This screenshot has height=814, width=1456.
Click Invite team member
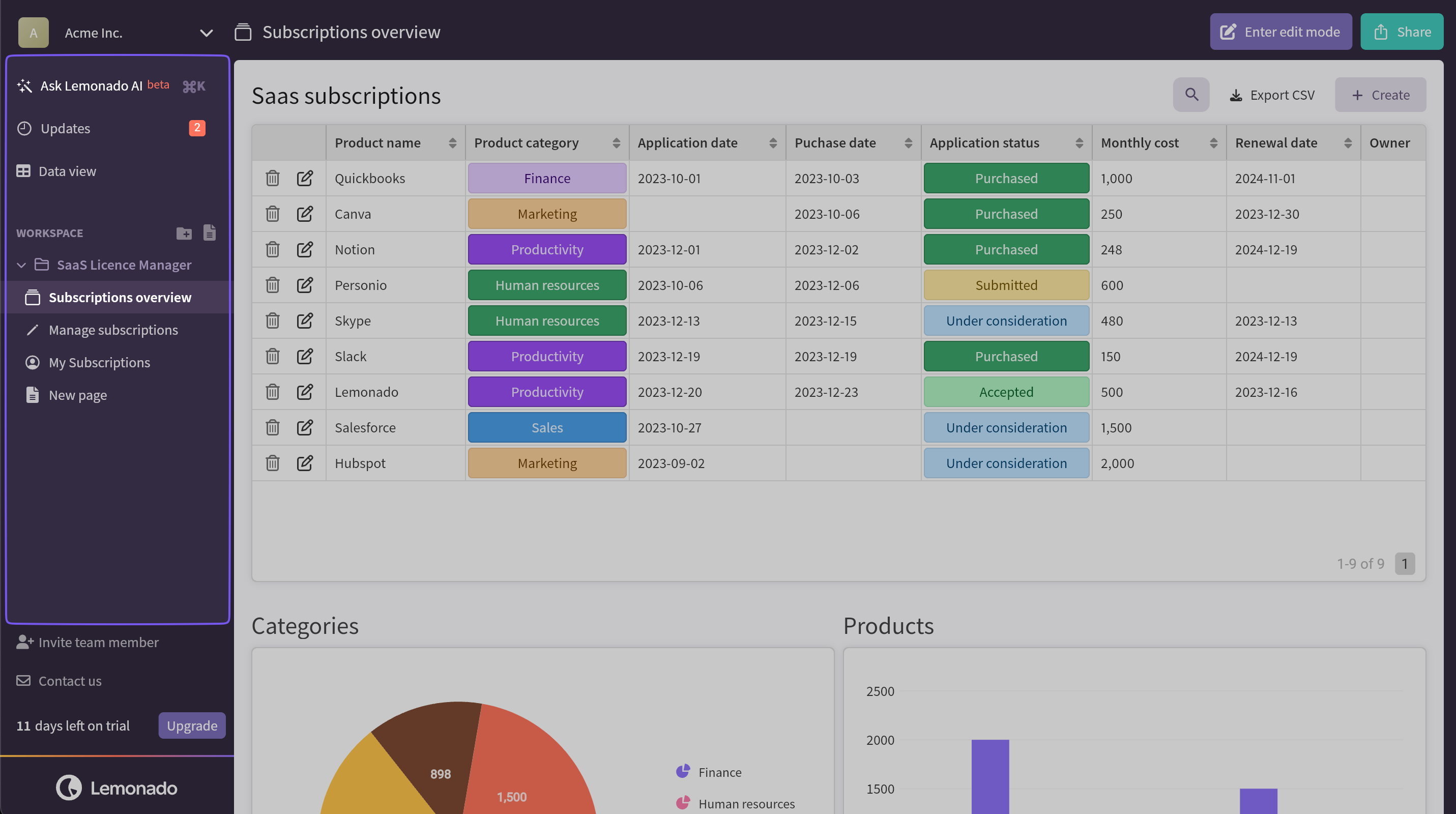88,642
